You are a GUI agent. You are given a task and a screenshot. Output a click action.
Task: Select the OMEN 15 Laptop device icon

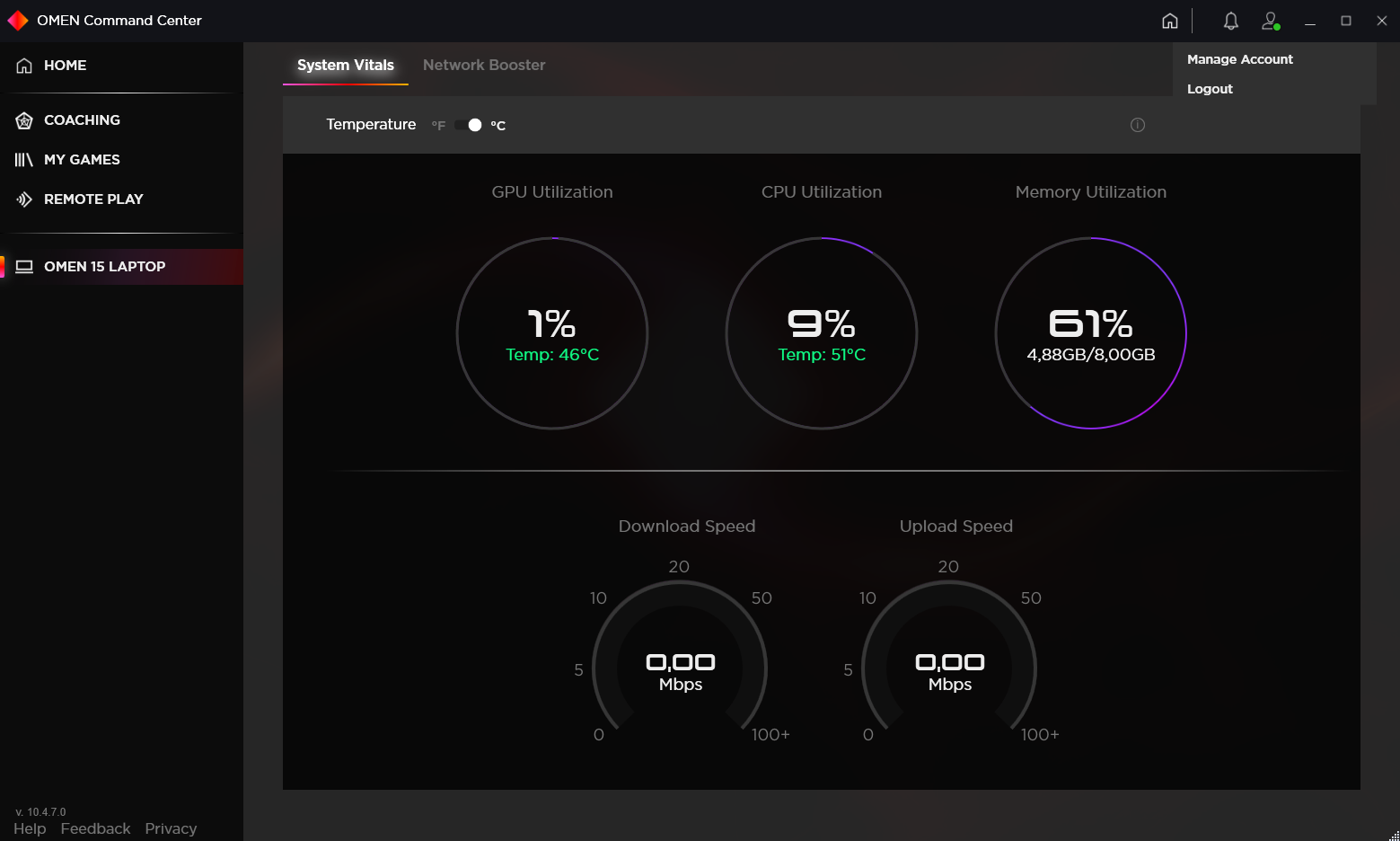pyautogui.click(x=24, y=266)
